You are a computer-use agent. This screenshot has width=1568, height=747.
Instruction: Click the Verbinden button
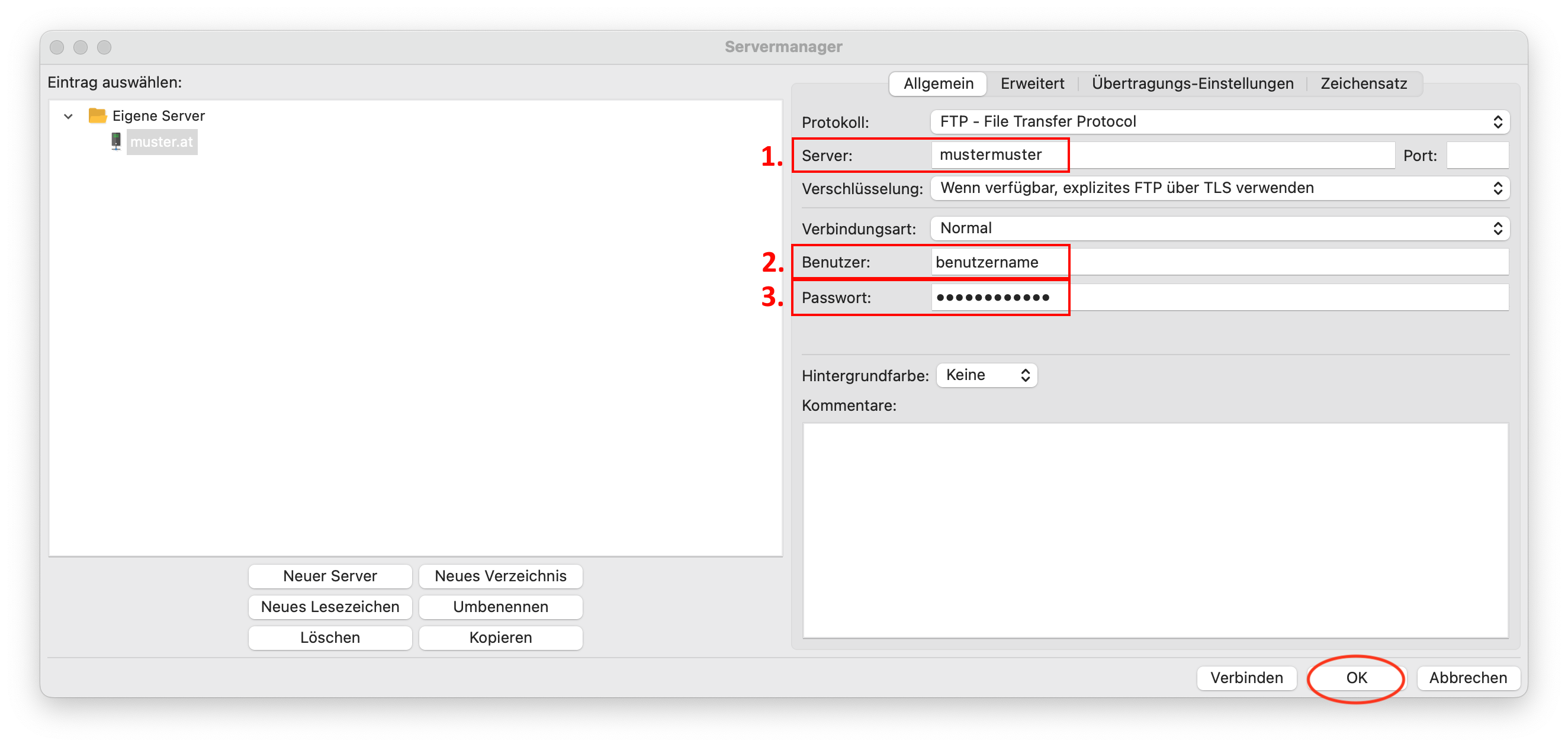coord(1246,678)
